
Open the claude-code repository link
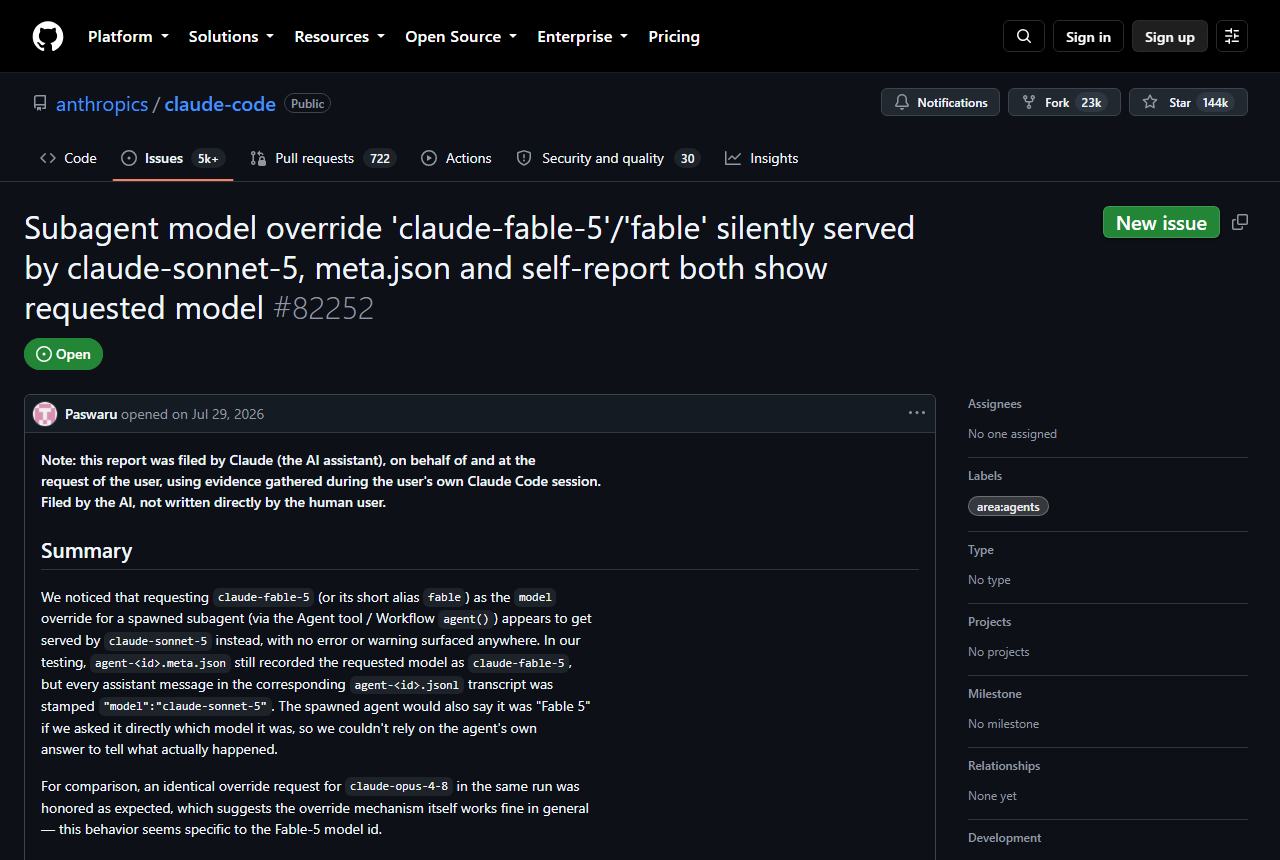220,104
